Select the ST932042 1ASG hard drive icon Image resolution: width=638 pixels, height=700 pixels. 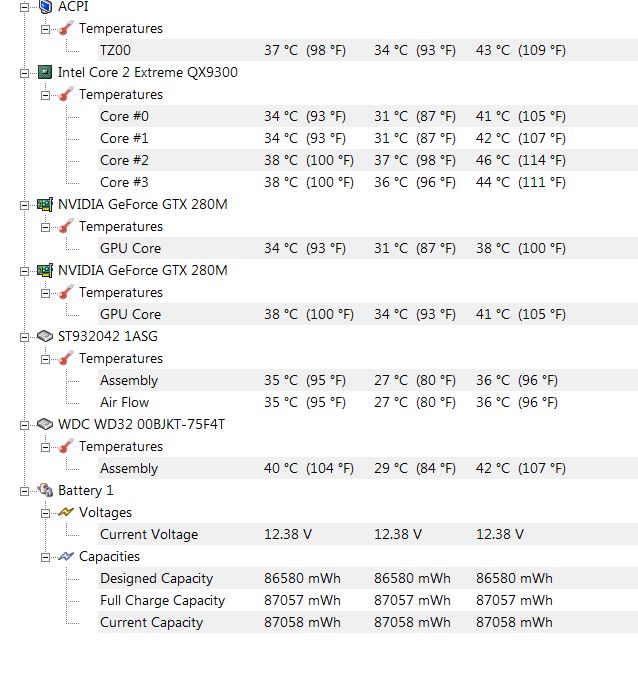point(45,336)
